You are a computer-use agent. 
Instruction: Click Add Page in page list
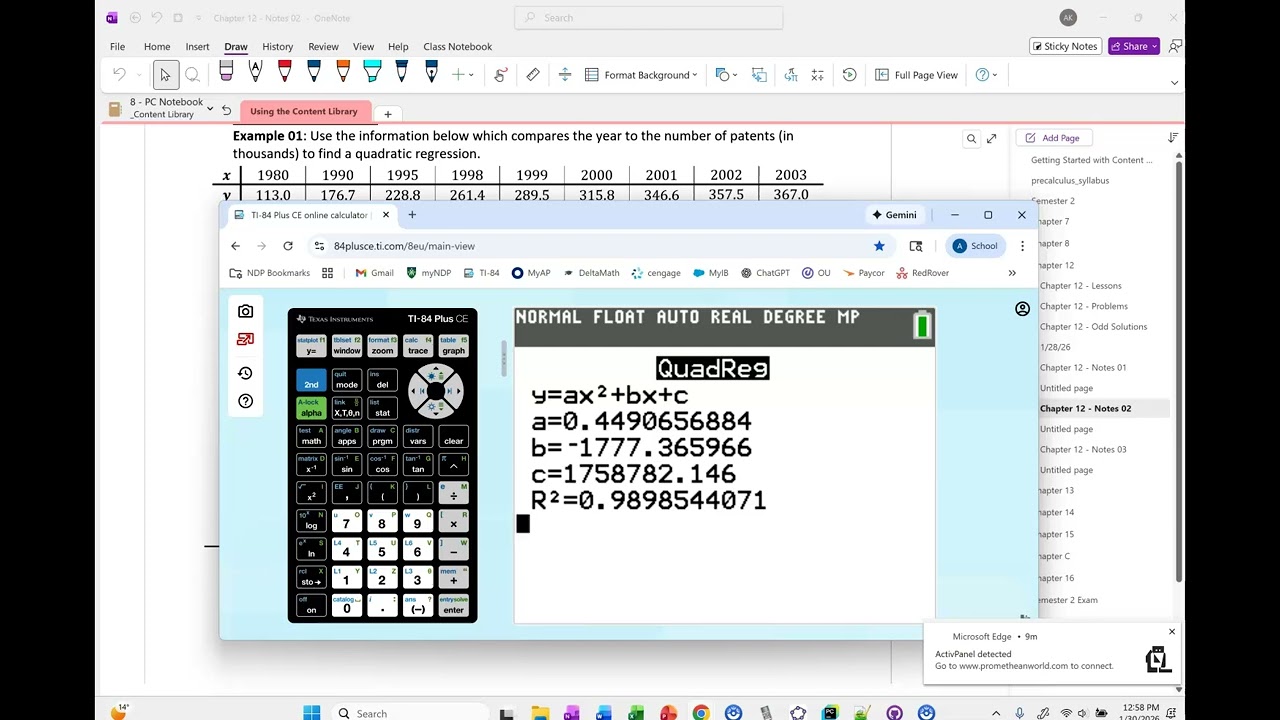tap(1053, 138)
